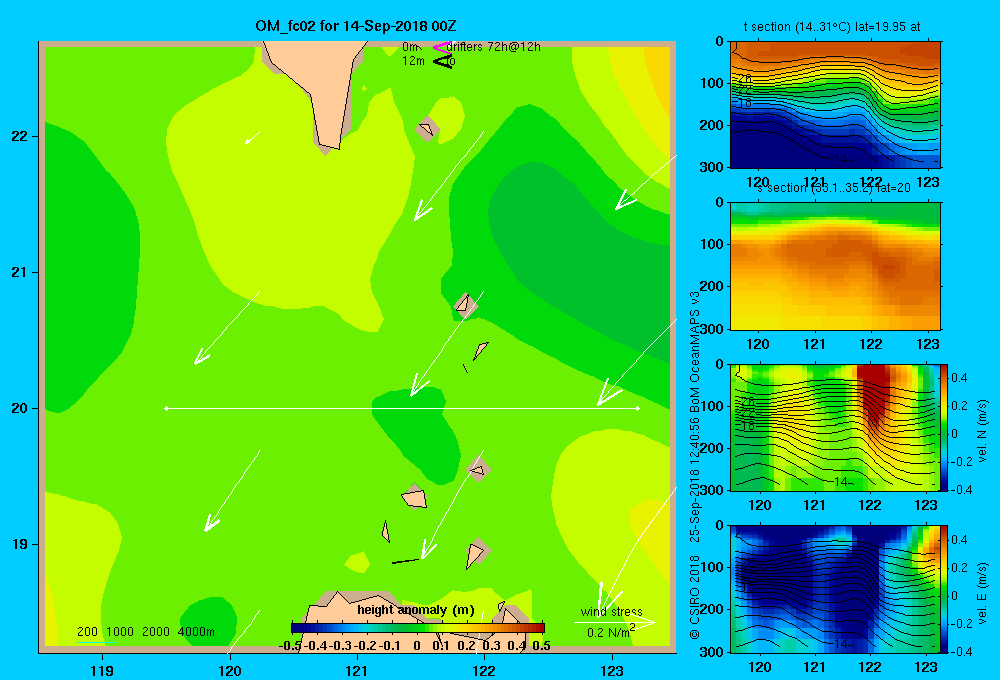The width and height of the screenshot is (1000, 680).
Task: Click the 'vel. E (m/s)' axis label
Action: coord(982,593)
